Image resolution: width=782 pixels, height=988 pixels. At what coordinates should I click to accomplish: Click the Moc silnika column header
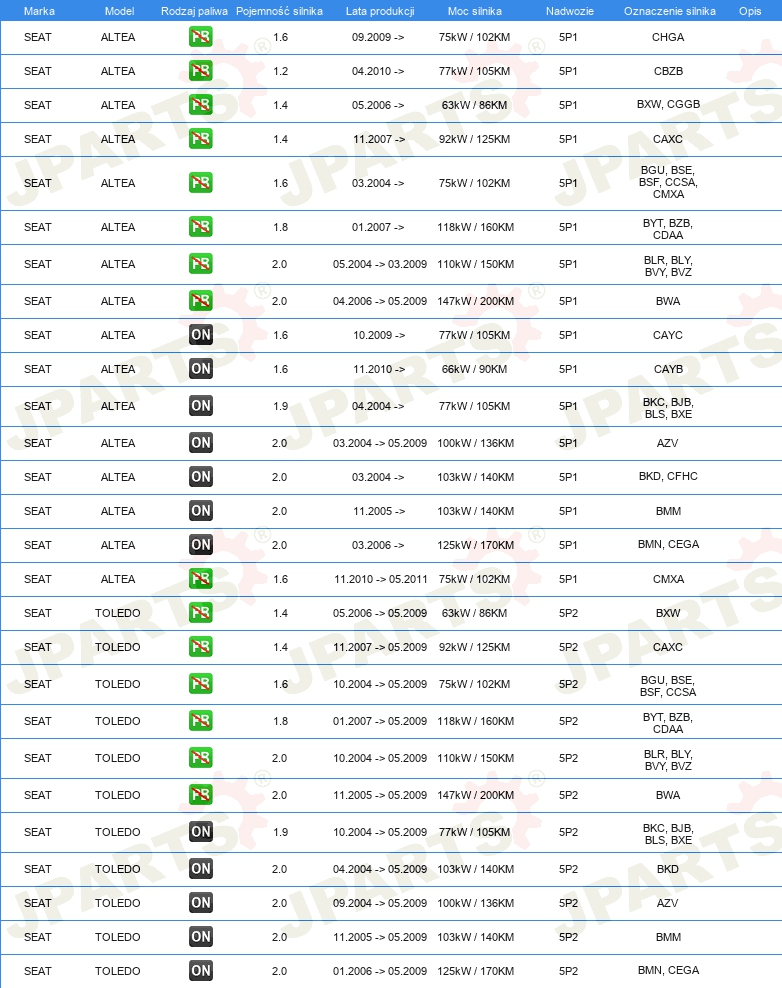point(474,11)
